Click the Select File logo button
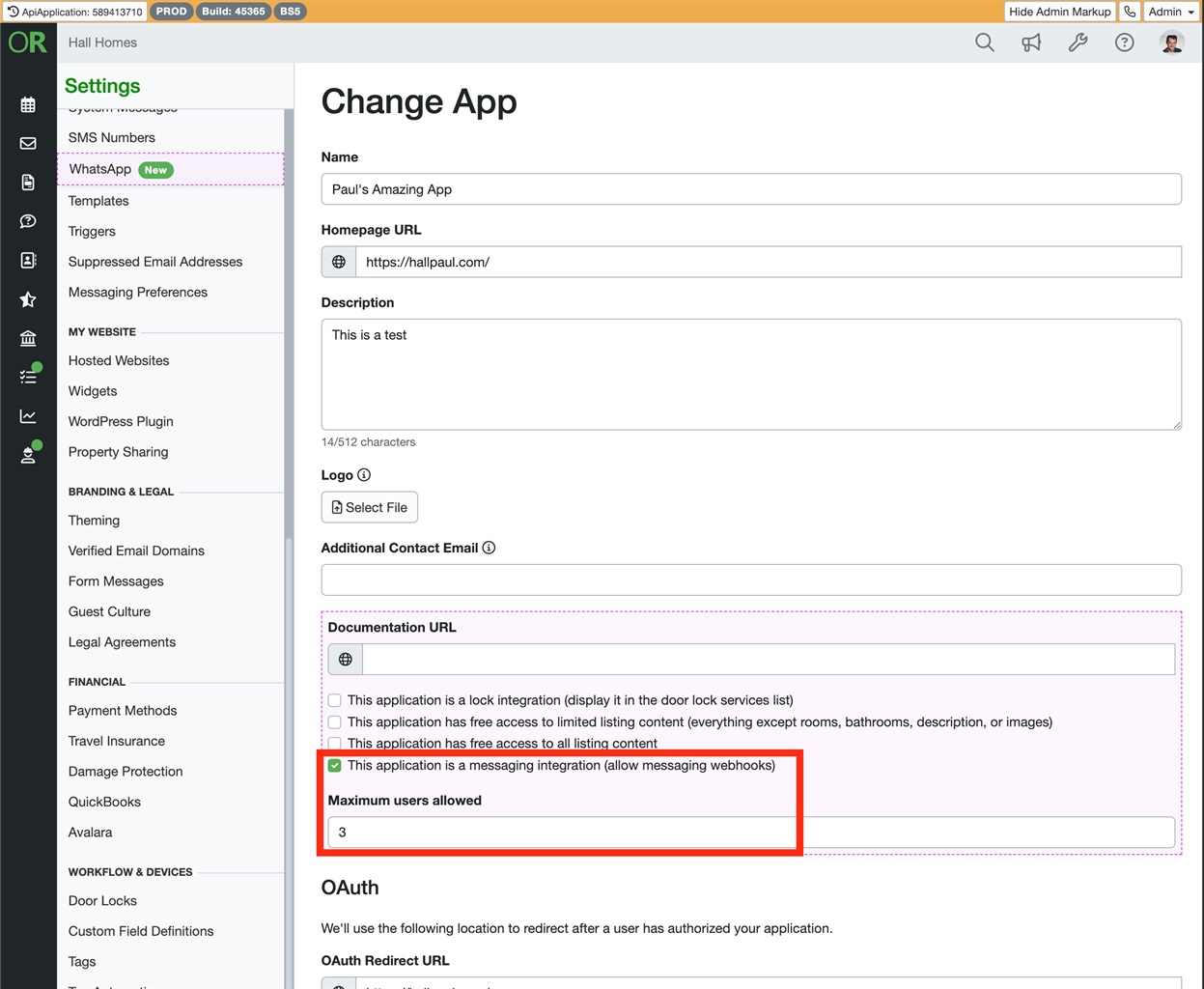 369,507
